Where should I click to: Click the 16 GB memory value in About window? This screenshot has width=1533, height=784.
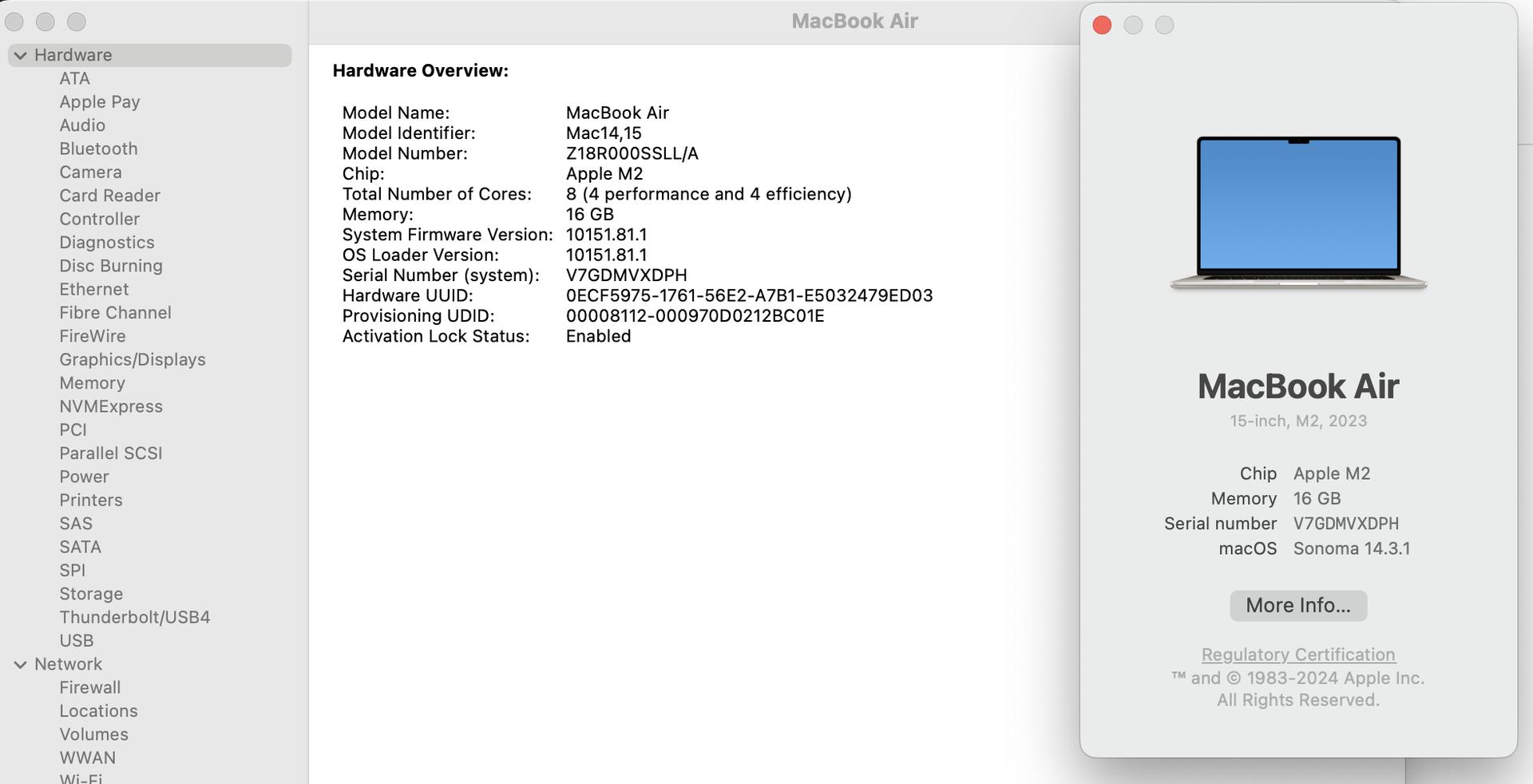pyautogui.click(x=1317, y=499)
